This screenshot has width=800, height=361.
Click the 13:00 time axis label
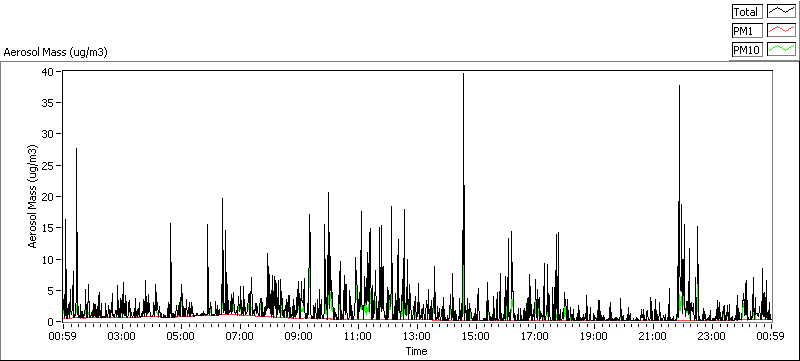[417, 336]
